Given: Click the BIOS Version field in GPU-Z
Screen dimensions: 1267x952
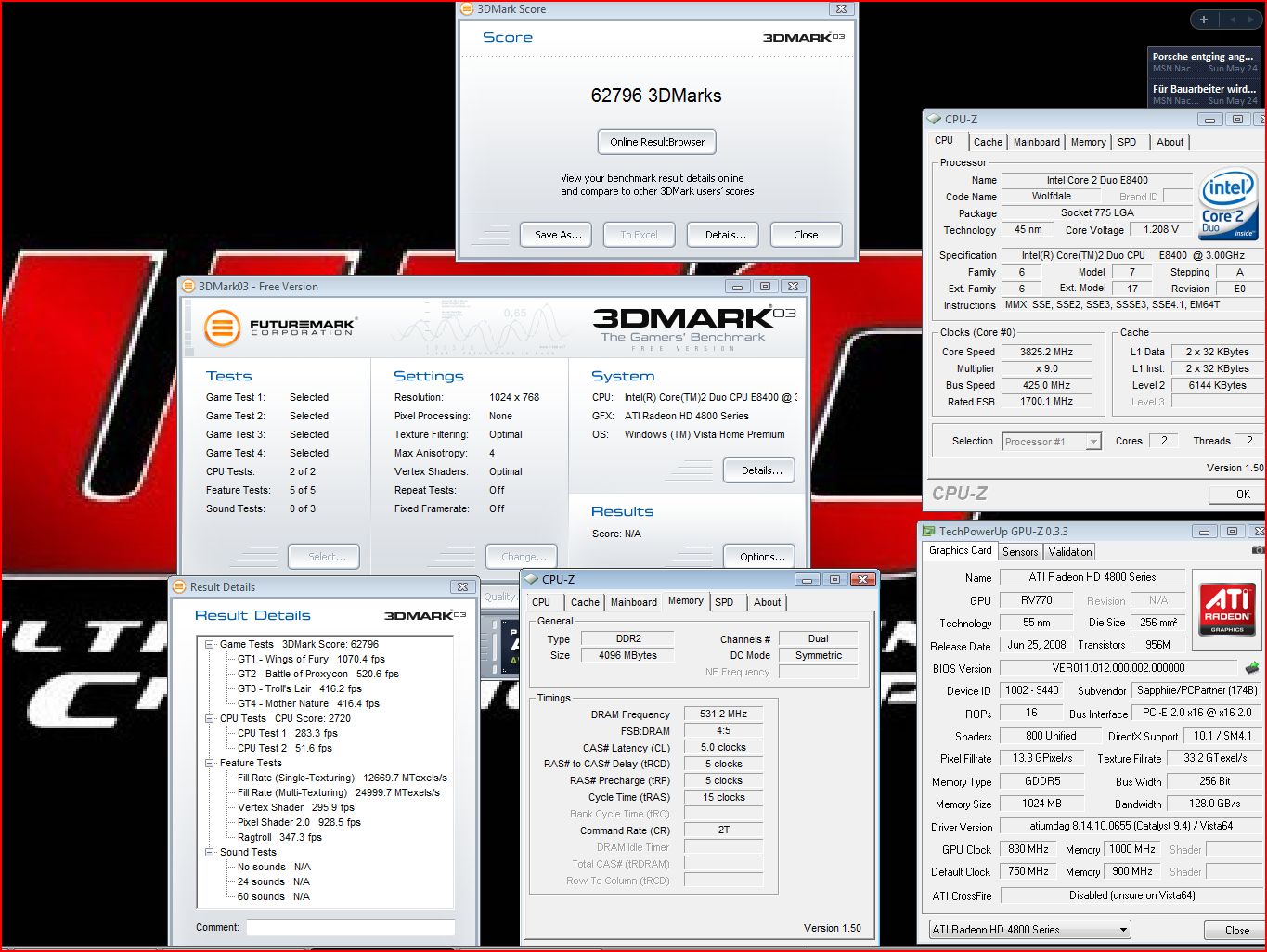Looking at the screenshot, I should point(1118,668).
